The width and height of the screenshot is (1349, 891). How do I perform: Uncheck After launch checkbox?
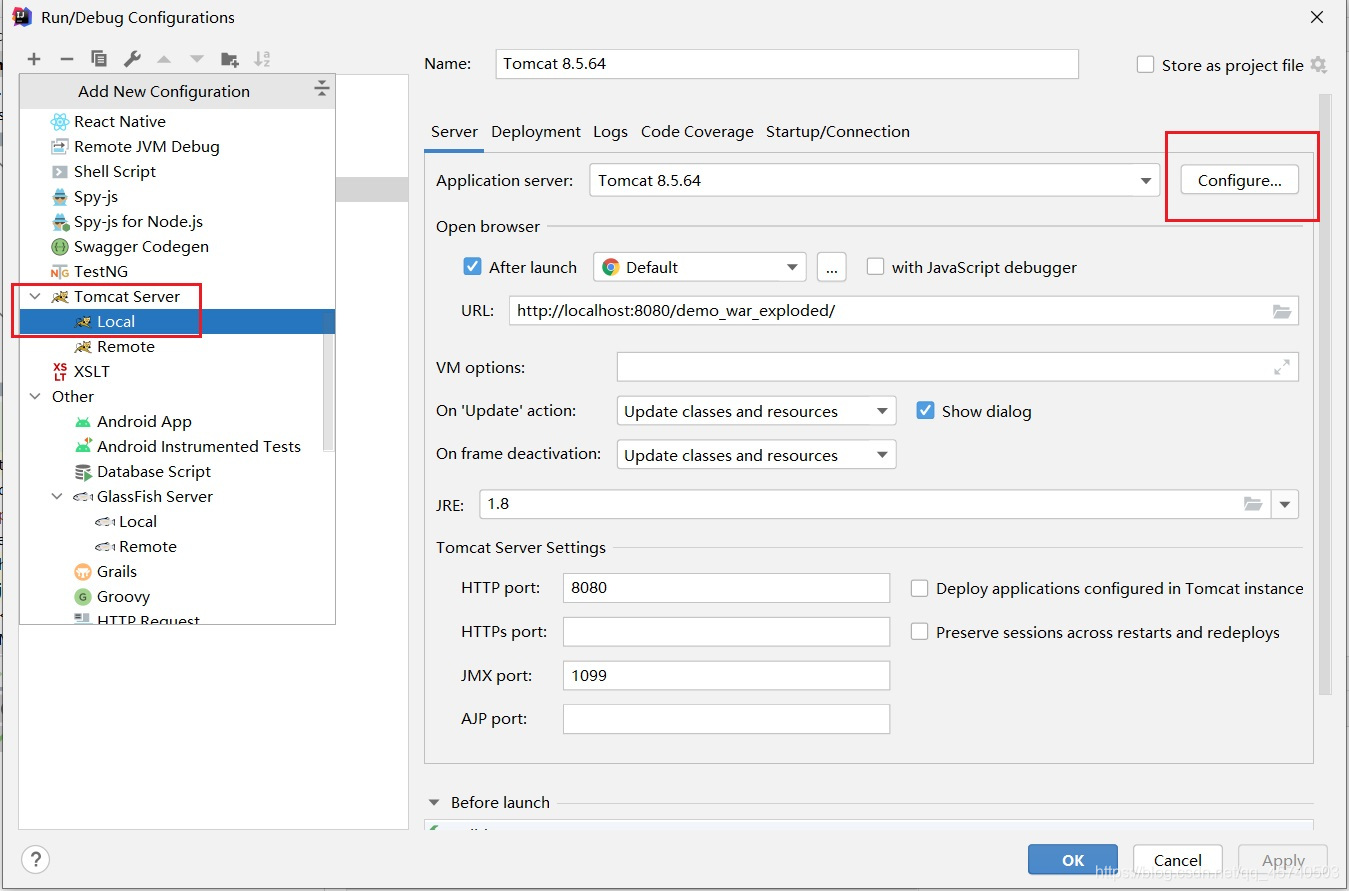(473, 267)
